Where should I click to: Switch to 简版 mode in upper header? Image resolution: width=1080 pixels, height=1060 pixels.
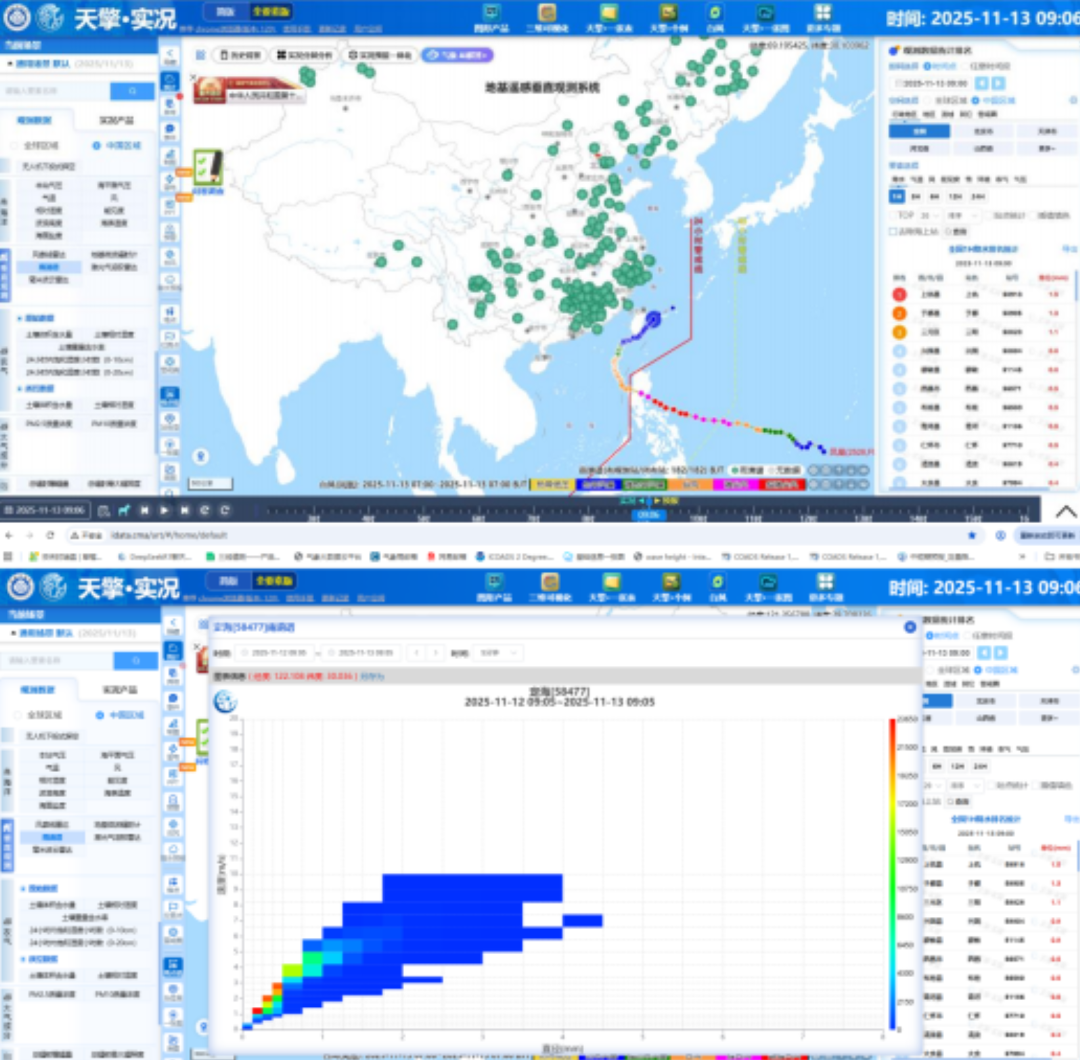225,12
